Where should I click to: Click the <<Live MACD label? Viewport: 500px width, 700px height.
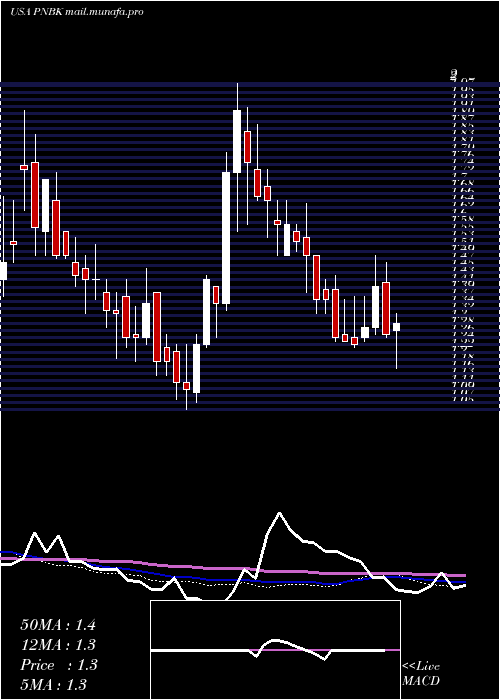pyautogui.click(x=421, y=674)
